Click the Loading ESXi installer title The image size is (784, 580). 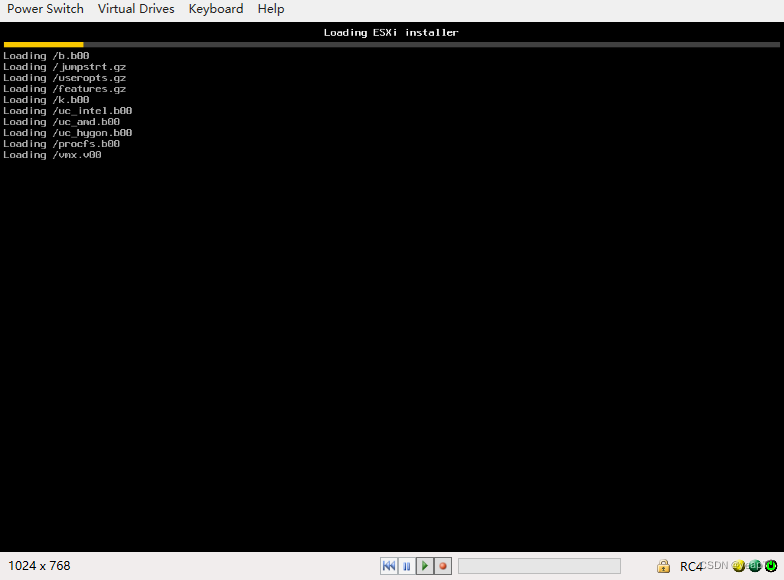391,32
